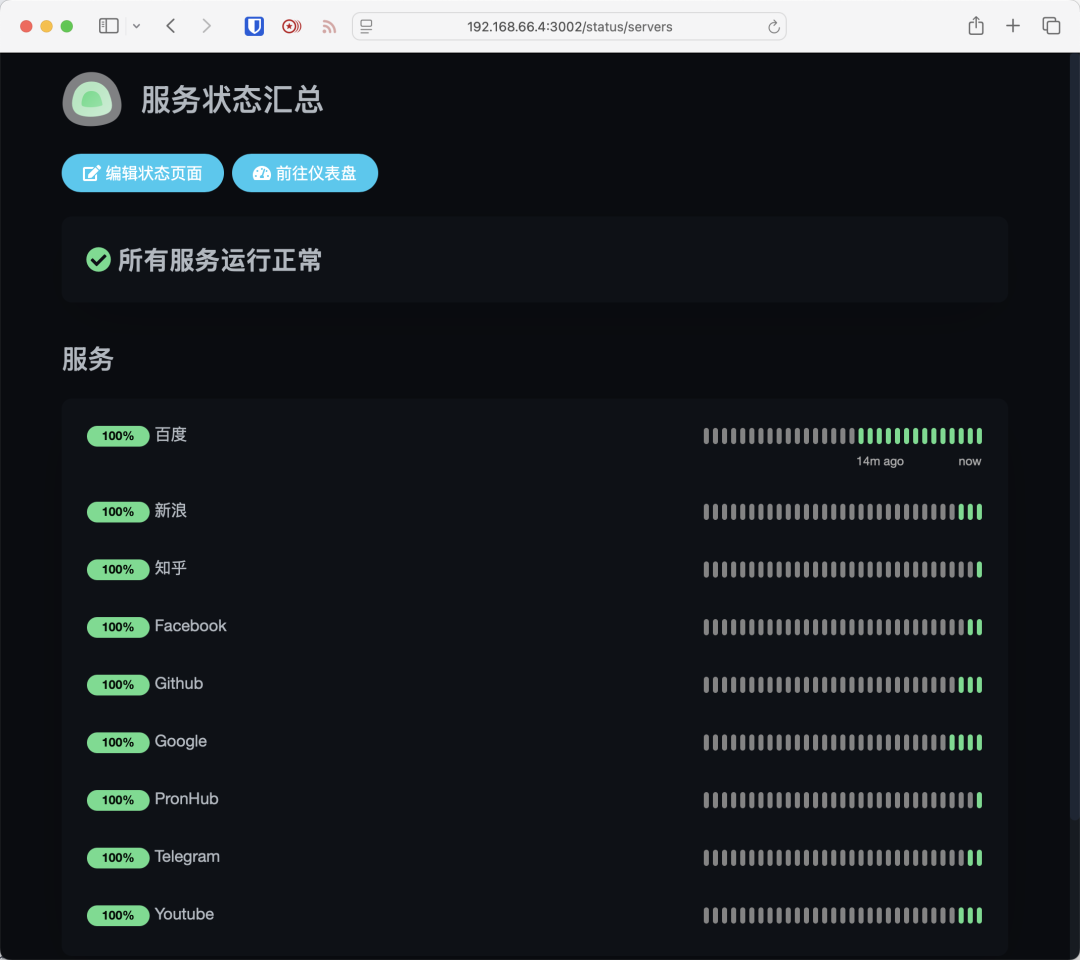
Task: Click the 知乎 service name
Action: (x=171, y=568)
